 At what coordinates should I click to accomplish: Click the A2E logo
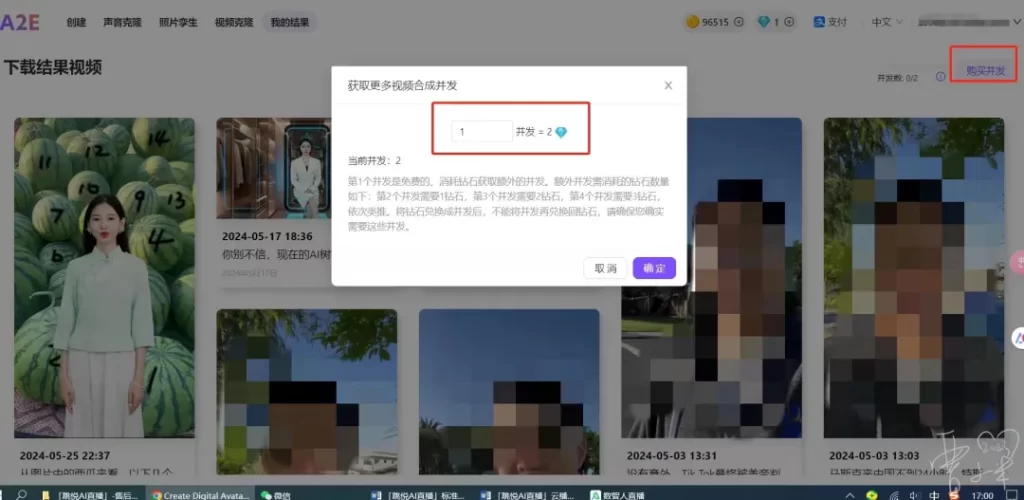coord(20,22)
